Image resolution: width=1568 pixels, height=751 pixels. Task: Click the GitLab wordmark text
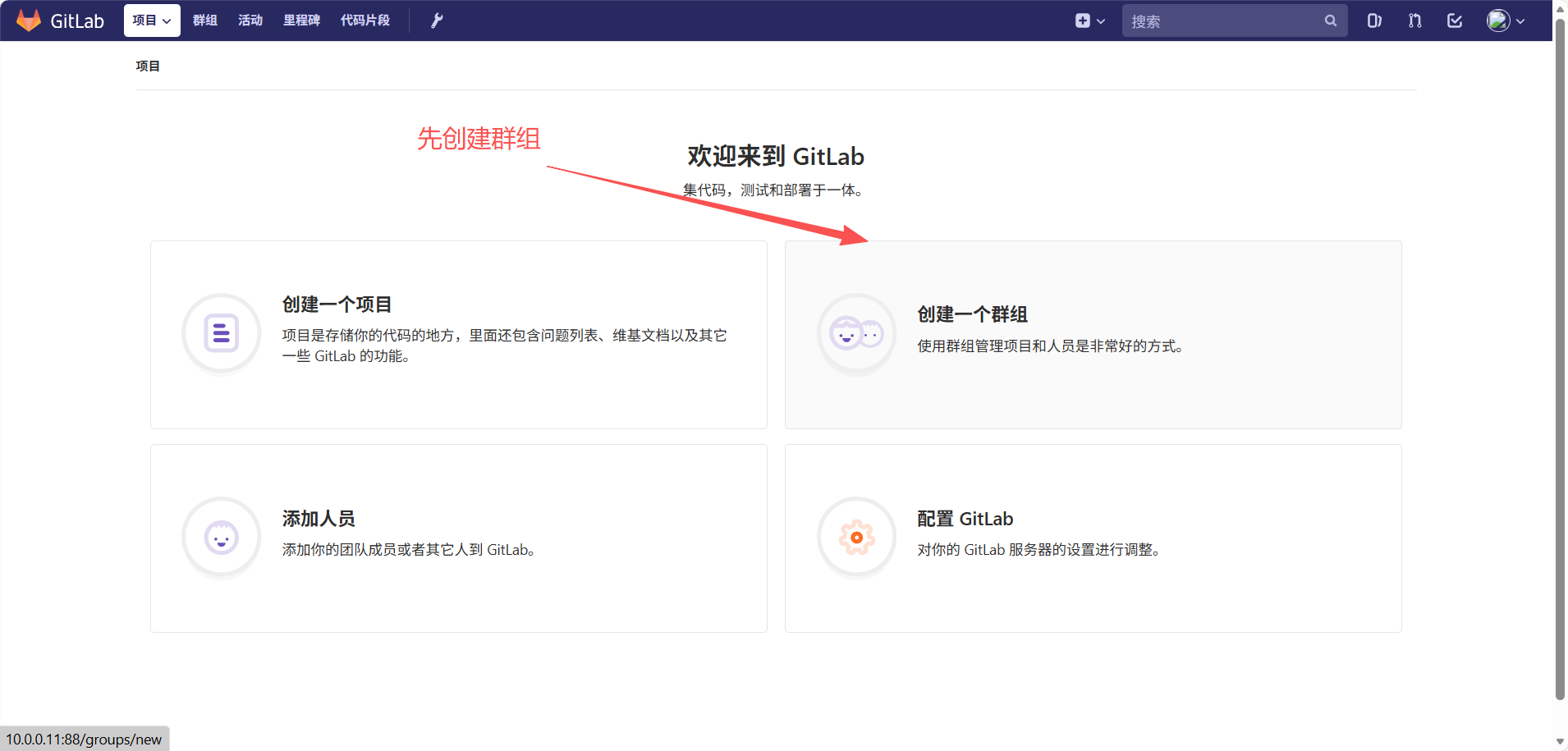click(77, 21)
